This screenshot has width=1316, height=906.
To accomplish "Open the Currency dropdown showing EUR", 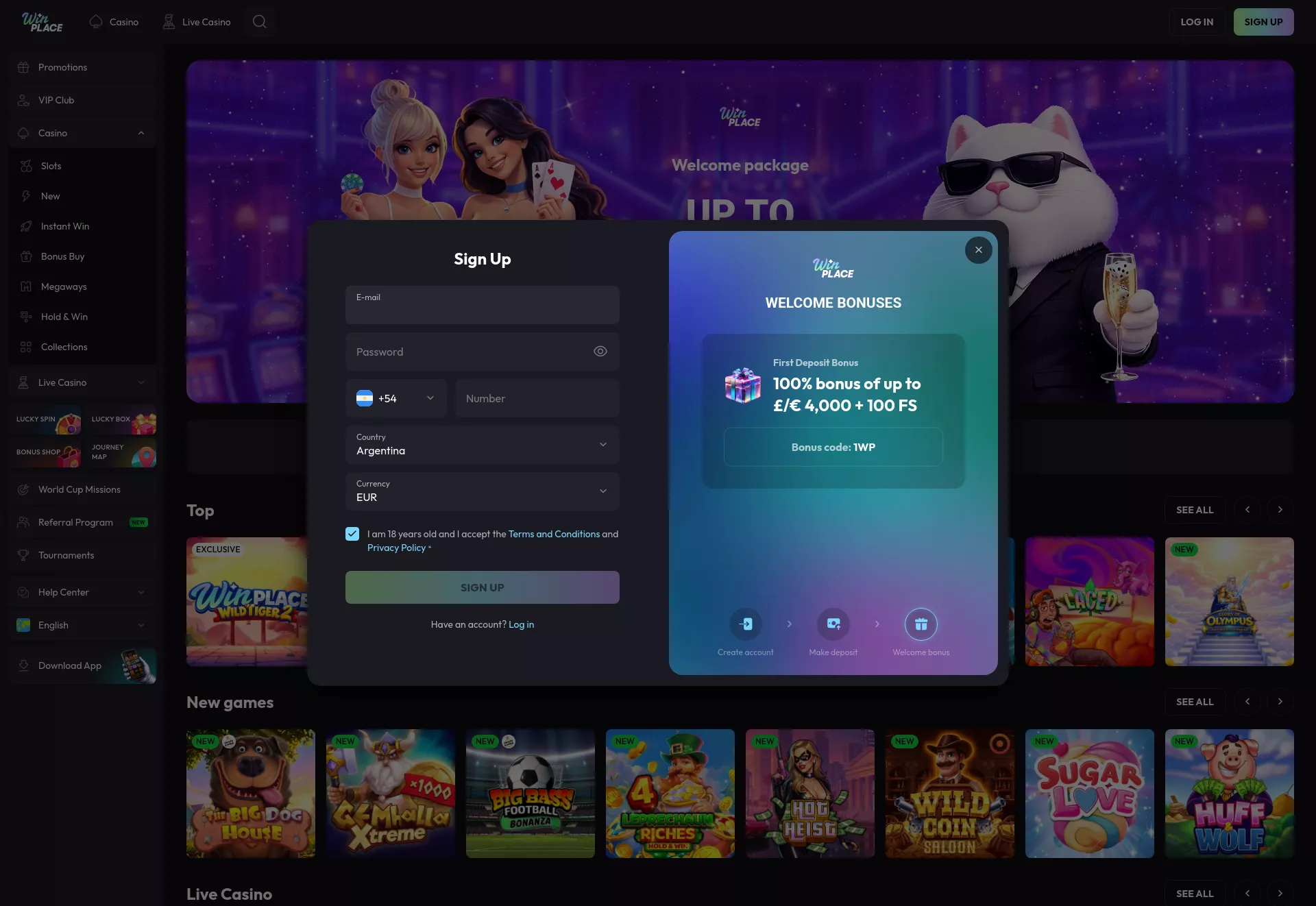I will [483, 491].
